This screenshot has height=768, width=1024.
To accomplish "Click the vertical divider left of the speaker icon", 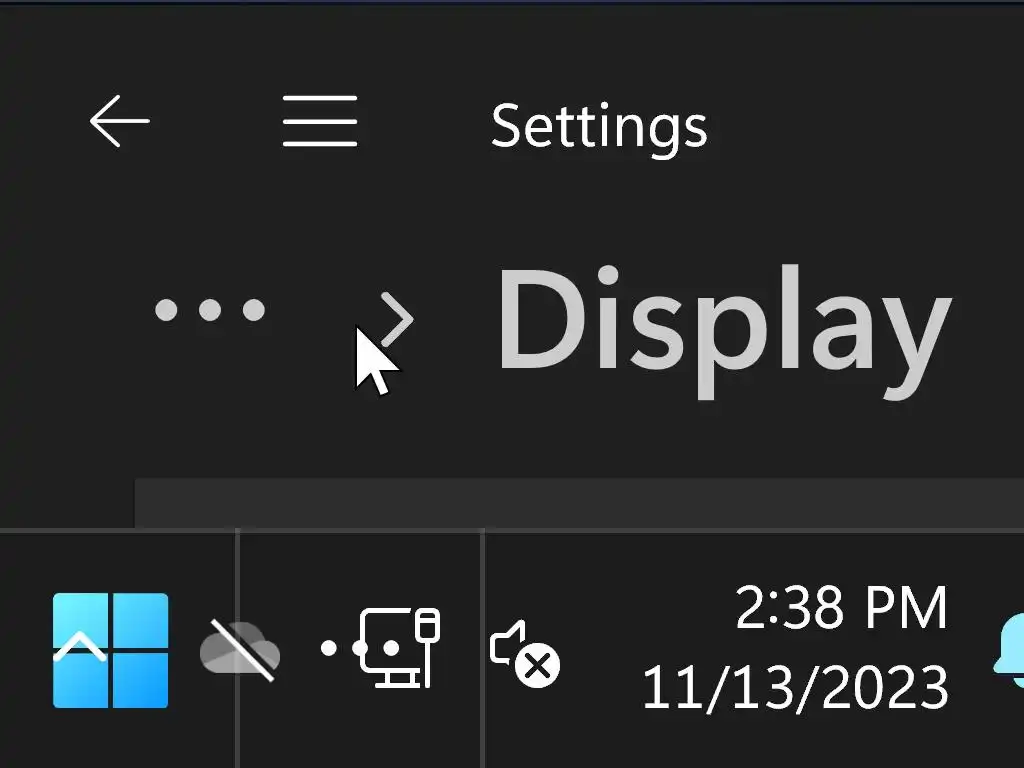I will tap(483, 648).
